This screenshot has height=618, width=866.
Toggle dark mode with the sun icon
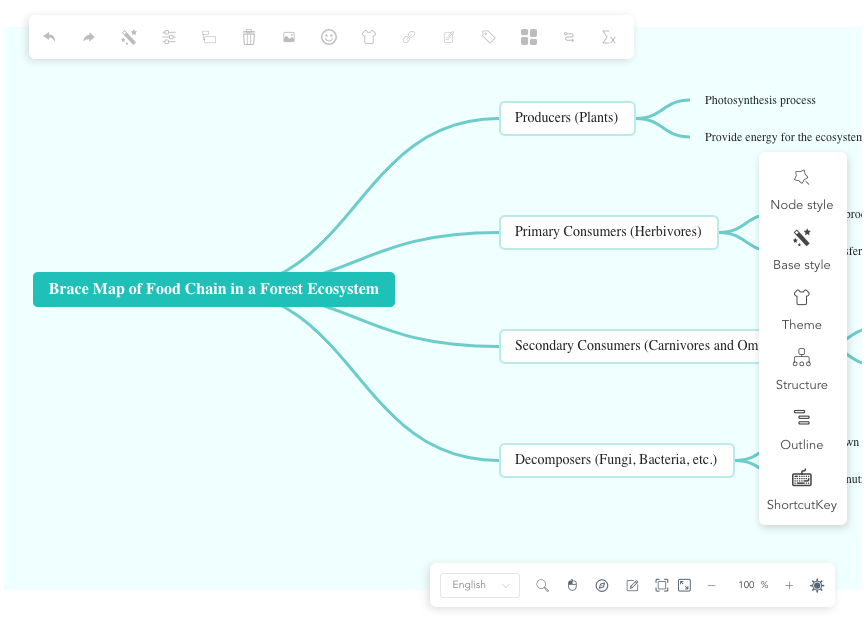(817, 585)
